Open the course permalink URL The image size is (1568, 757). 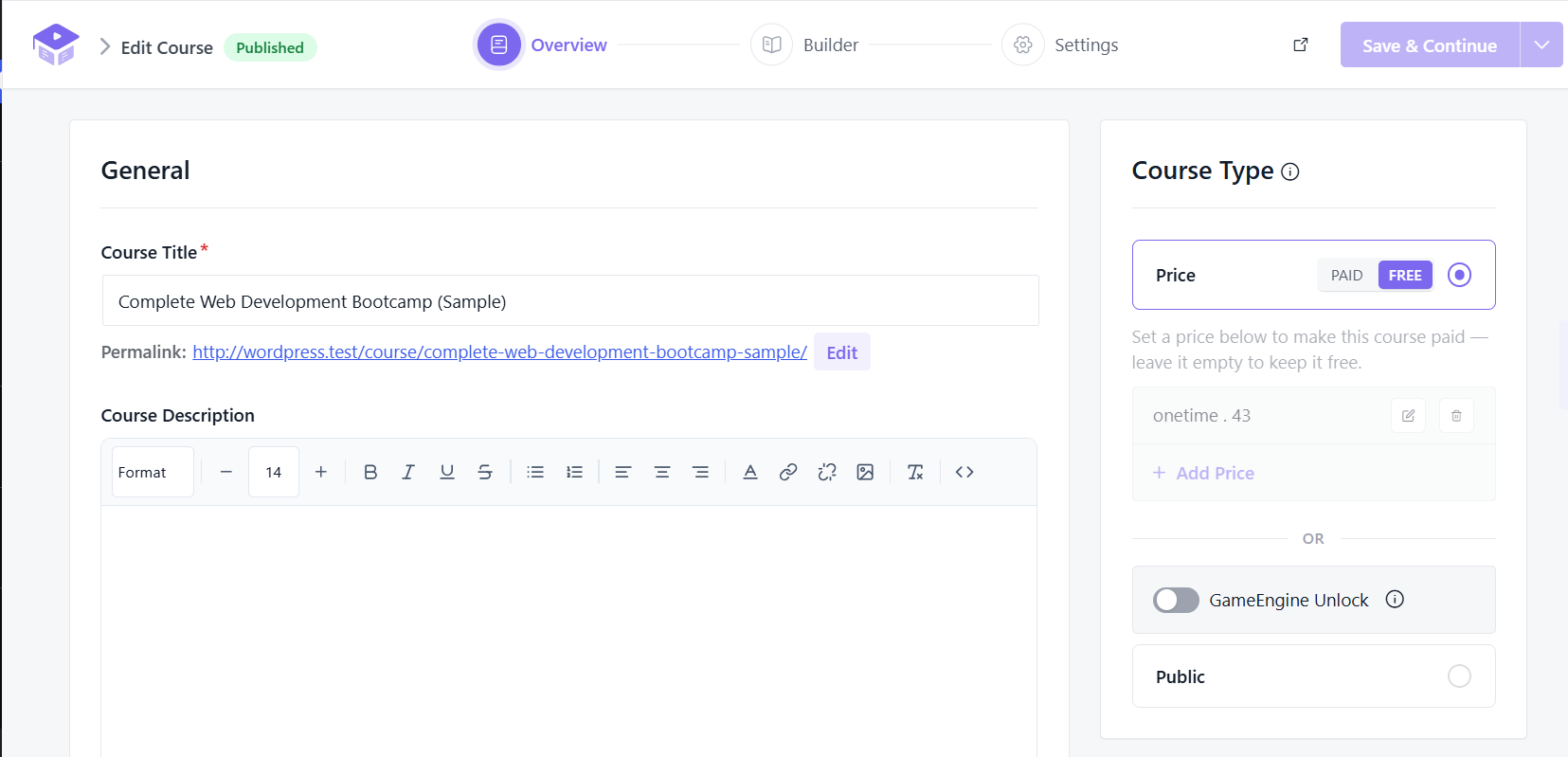499,352
